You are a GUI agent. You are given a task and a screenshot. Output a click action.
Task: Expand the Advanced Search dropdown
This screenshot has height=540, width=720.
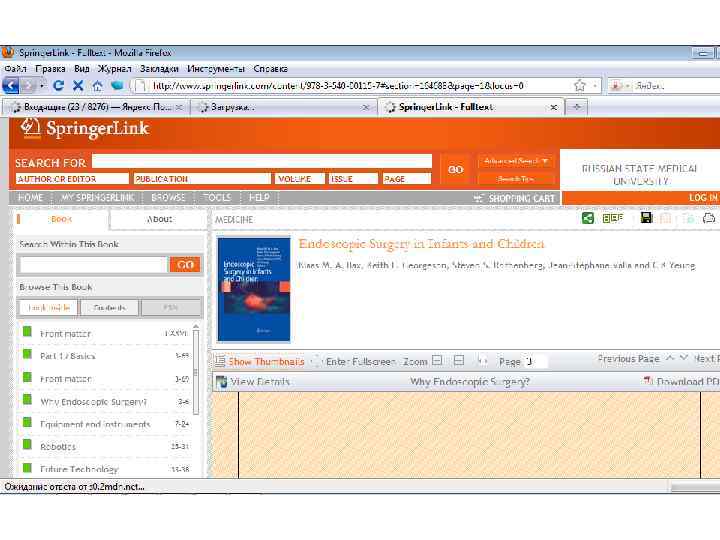[516, 161]
